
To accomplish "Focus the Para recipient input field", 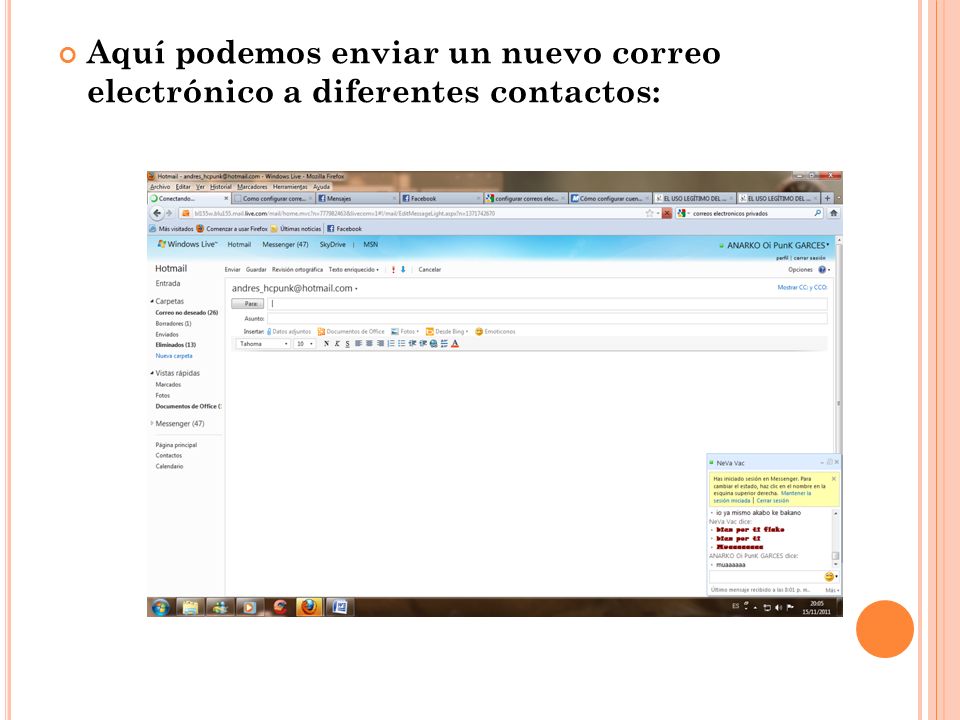I will click(547, 304).
